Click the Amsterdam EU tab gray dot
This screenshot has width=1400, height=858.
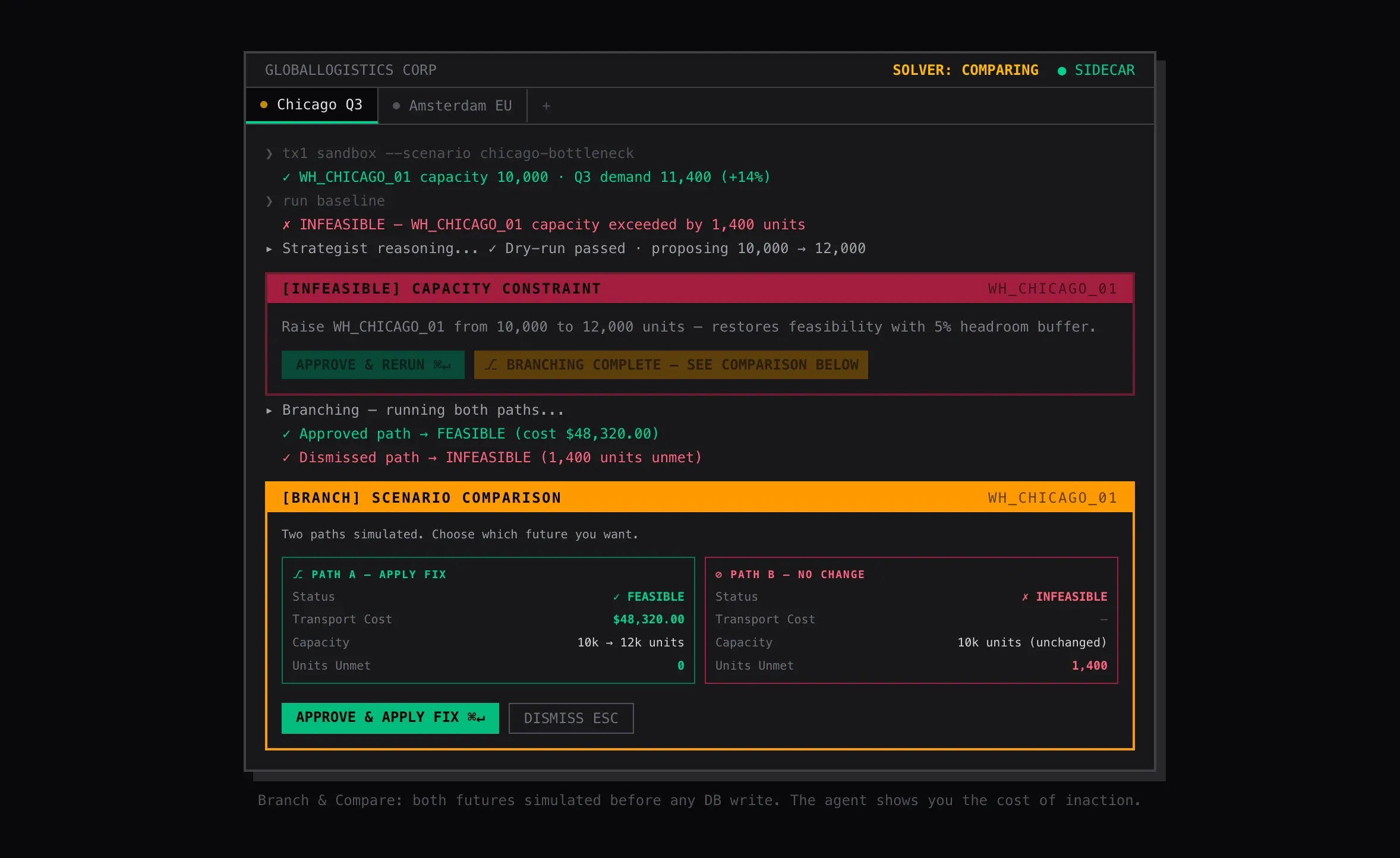click(x=396, y=106)
